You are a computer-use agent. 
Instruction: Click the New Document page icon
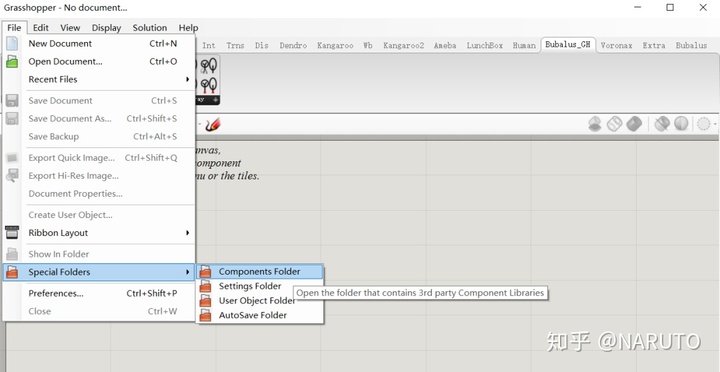tap(12, 44)
